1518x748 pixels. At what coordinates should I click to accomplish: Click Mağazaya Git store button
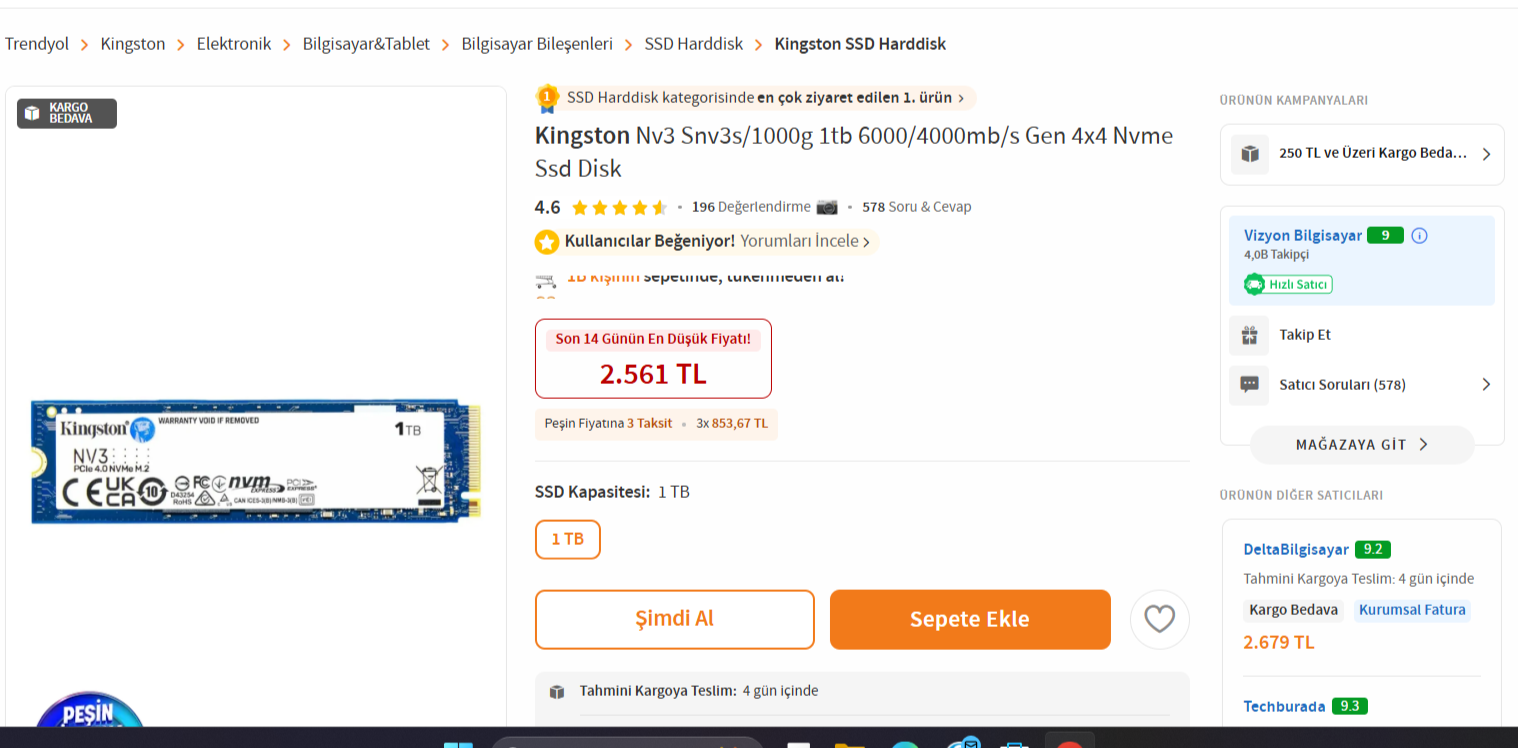click(1362, 445)
